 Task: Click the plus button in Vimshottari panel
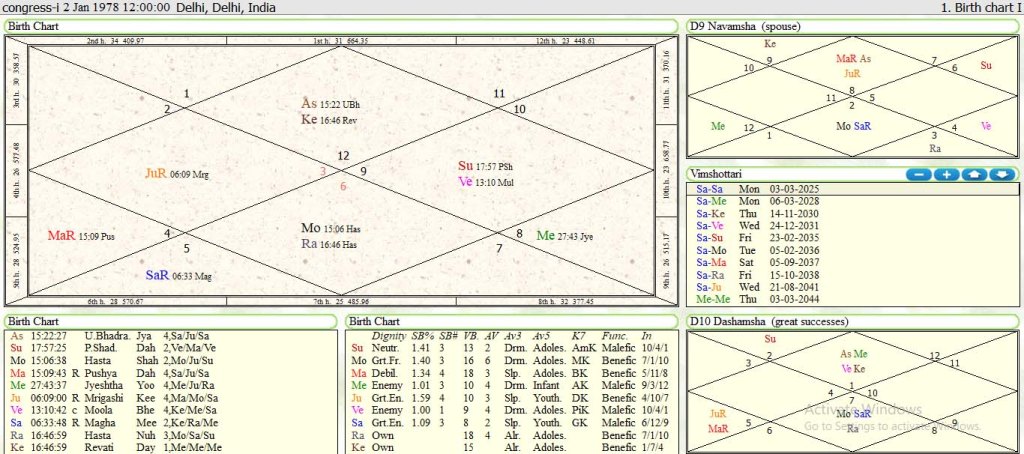946,174
